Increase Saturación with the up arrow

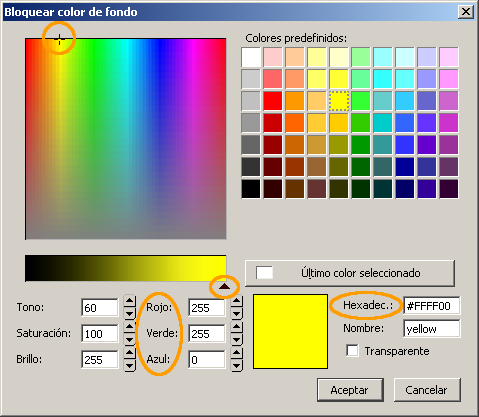point(130,327)
